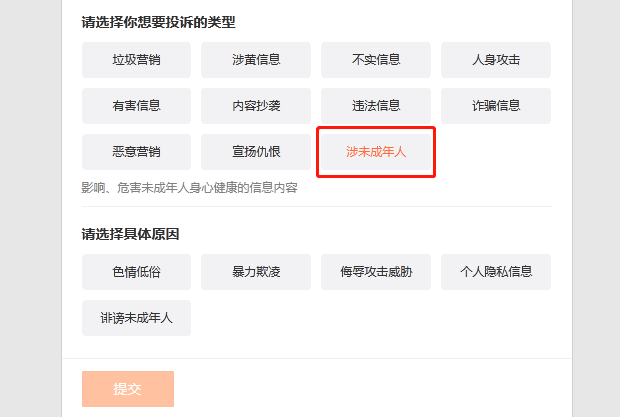Choose the 有害信息 option
620x417 pixels.
click(x=136, y=106)
